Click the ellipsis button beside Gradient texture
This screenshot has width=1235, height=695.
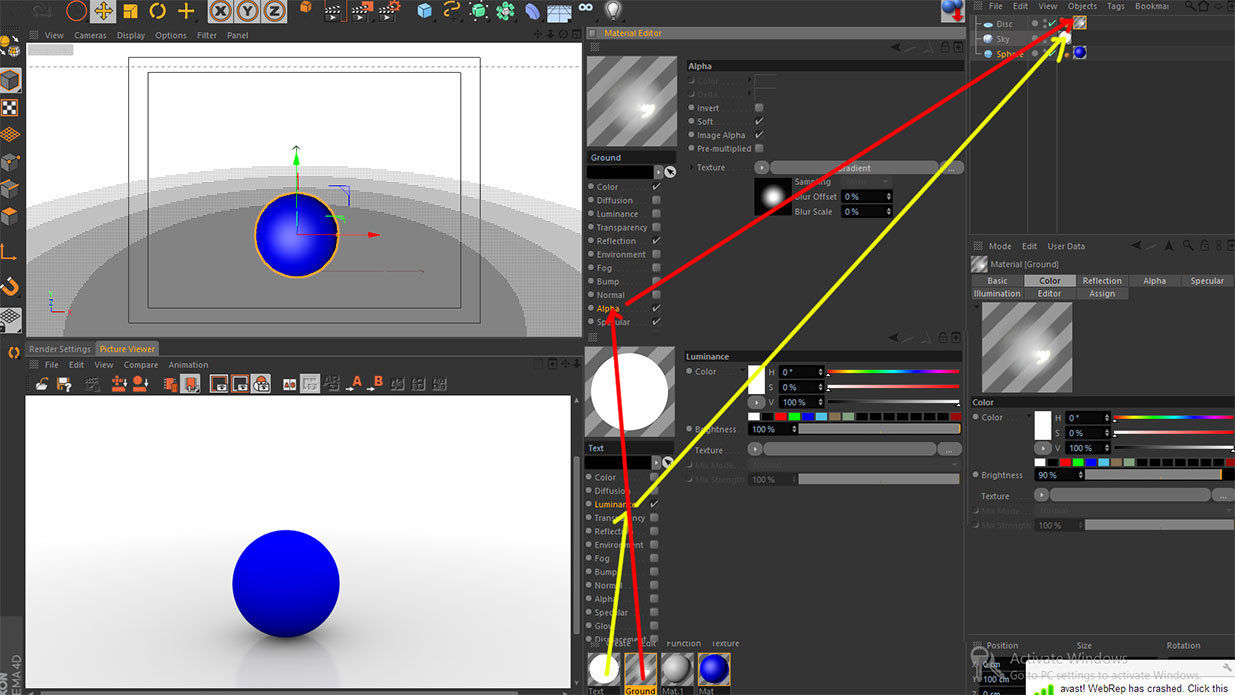pyautogui.click(x=951, y=168)
